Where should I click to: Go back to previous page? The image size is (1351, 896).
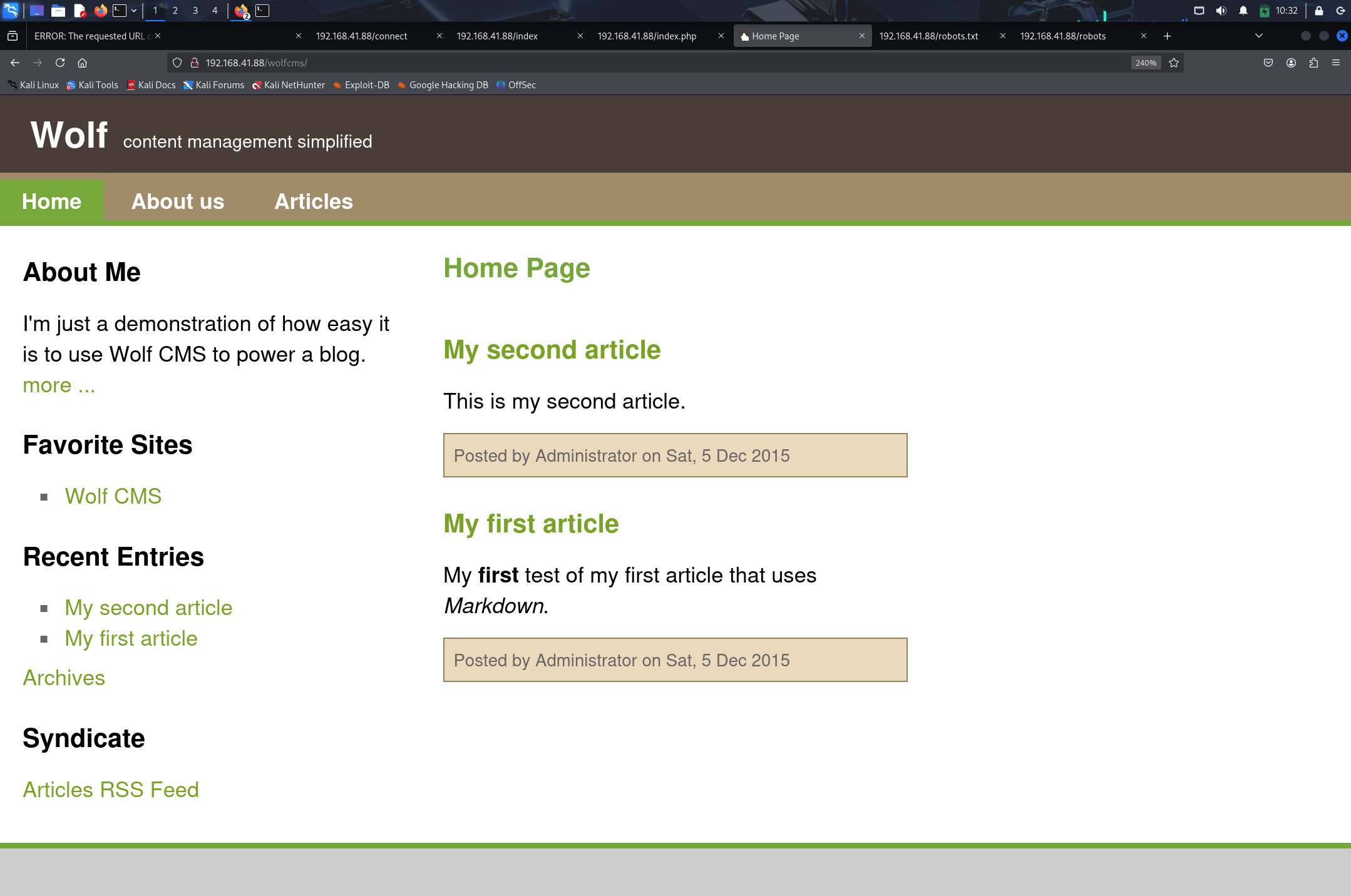[15, 63]
